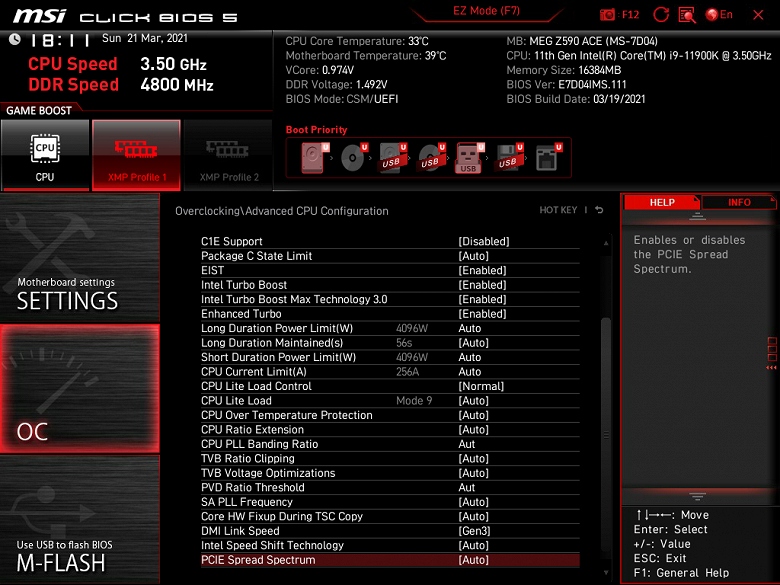780x585 pixels.
Task: Open CPU Over Temperature Protection setting
Action: click(x=390, y=415)
